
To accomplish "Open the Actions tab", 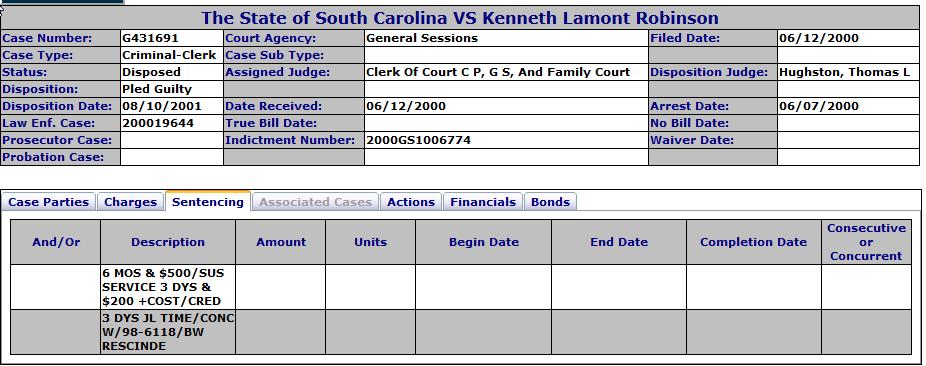I will point(411,202).
